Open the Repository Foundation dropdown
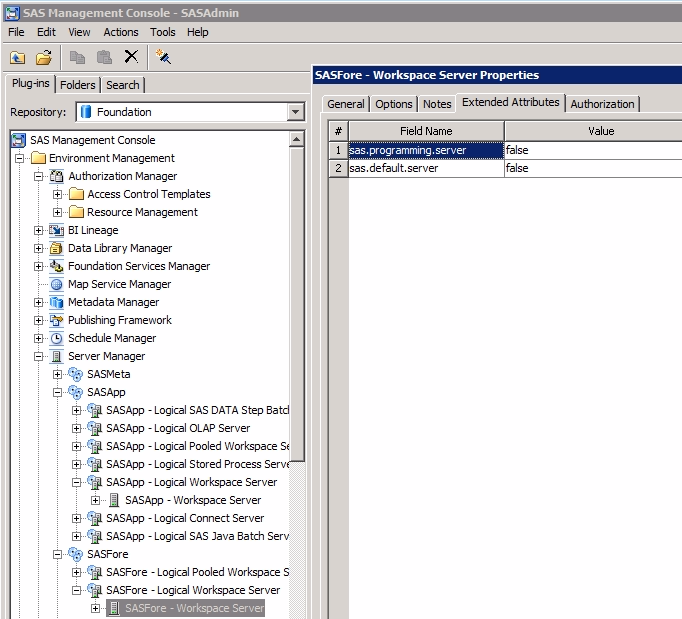The height and width of the screenshot is (619, 682). click(295, 112)
